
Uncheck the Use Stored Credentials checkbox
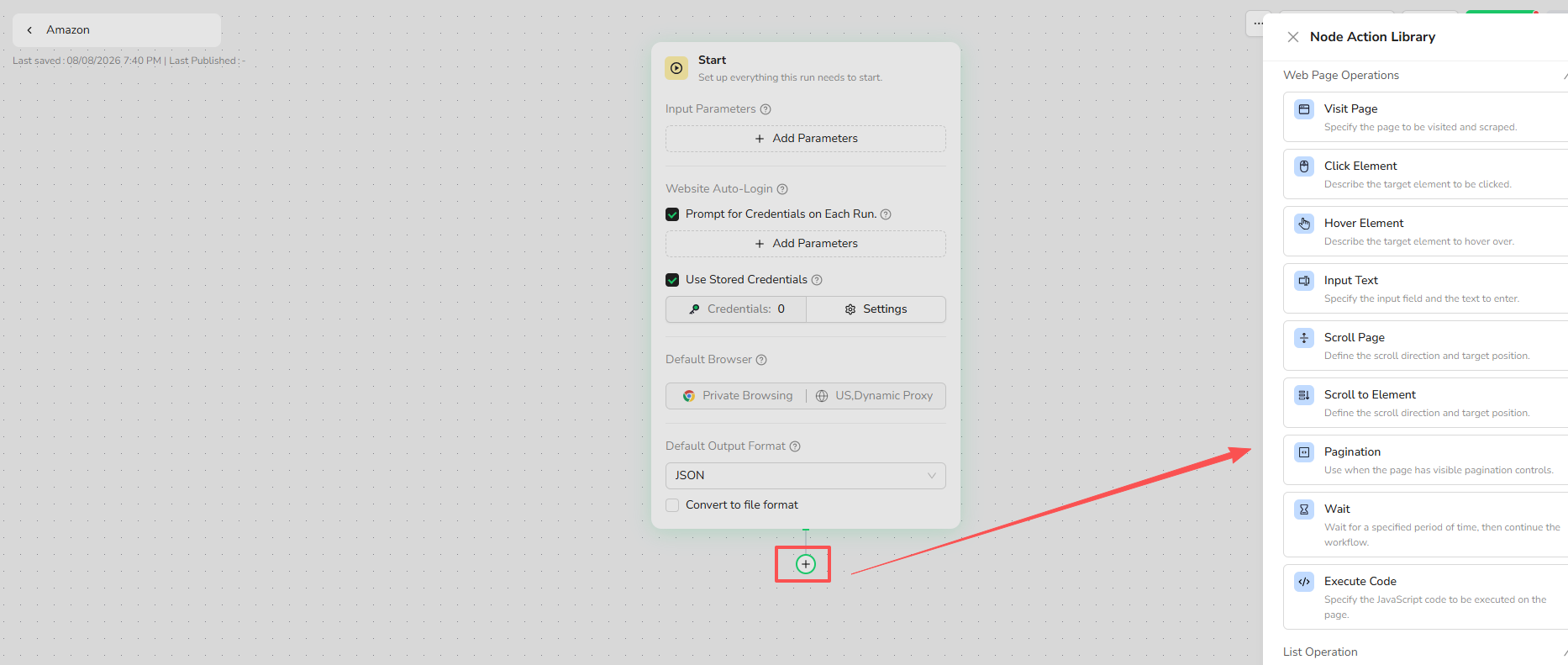[x=672, y=280]
